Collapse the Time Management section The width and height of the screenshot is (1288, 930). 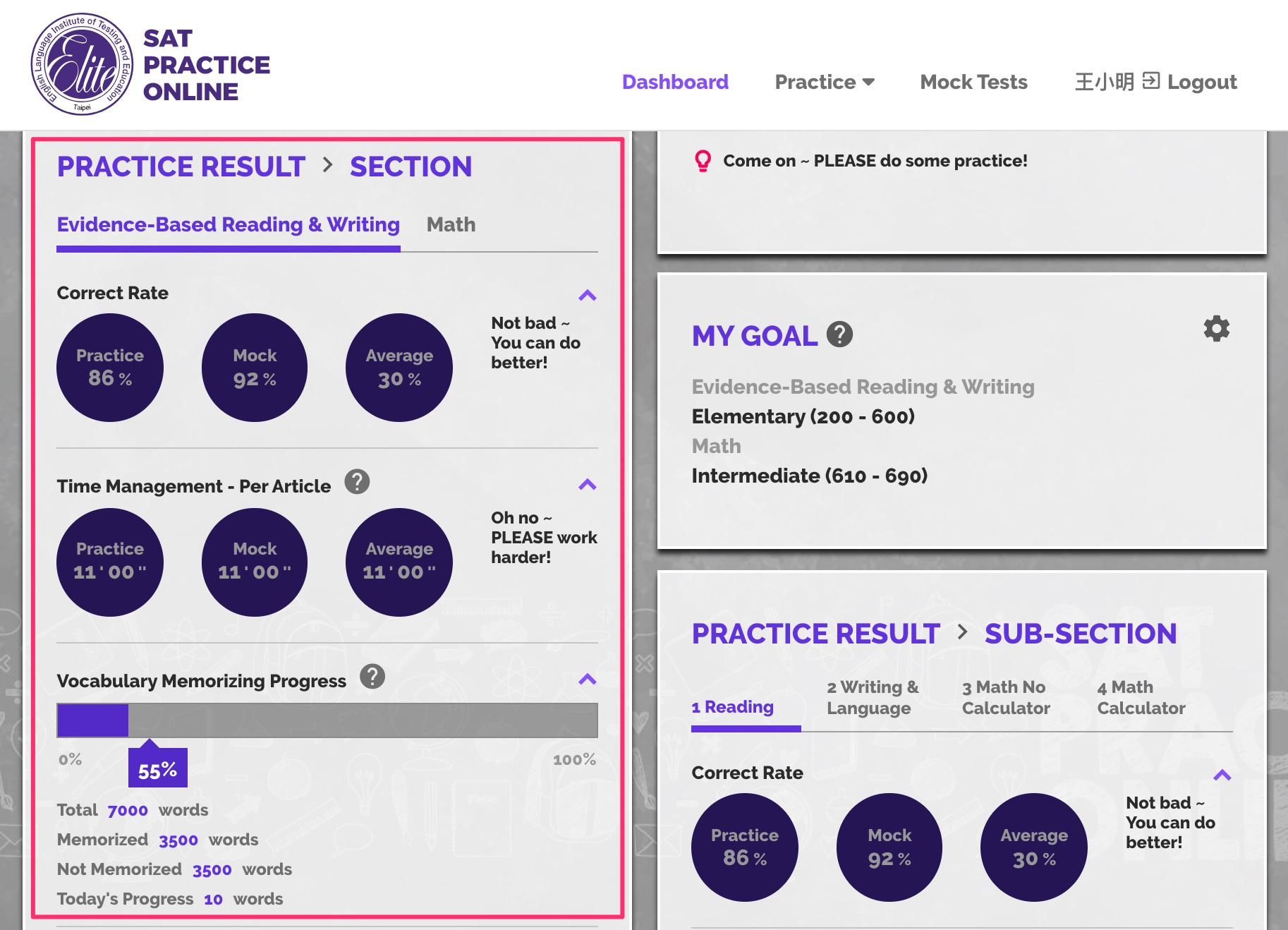(588, 485)
